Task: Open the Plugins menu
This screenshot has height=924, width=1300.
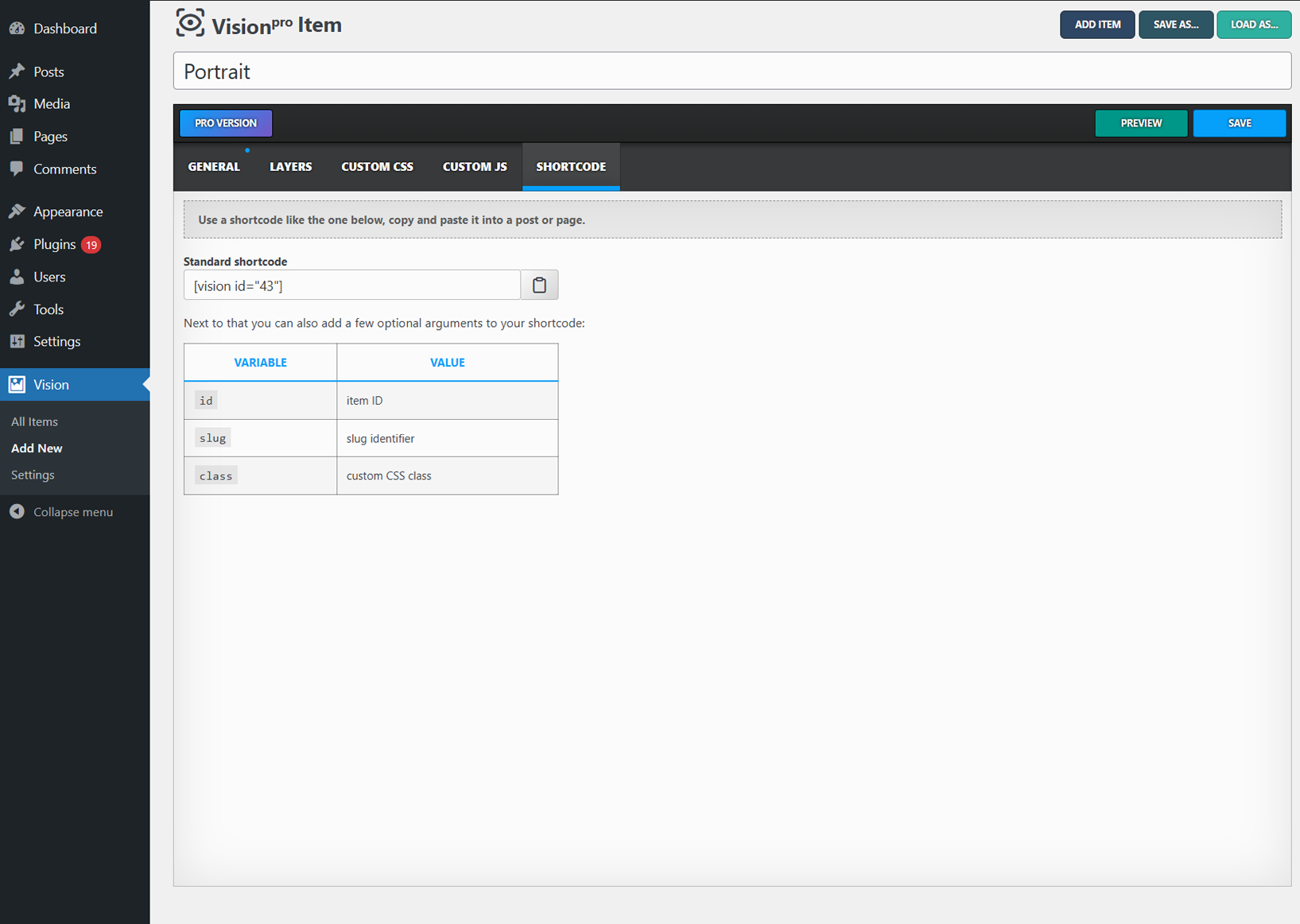Action: point(75,244)
